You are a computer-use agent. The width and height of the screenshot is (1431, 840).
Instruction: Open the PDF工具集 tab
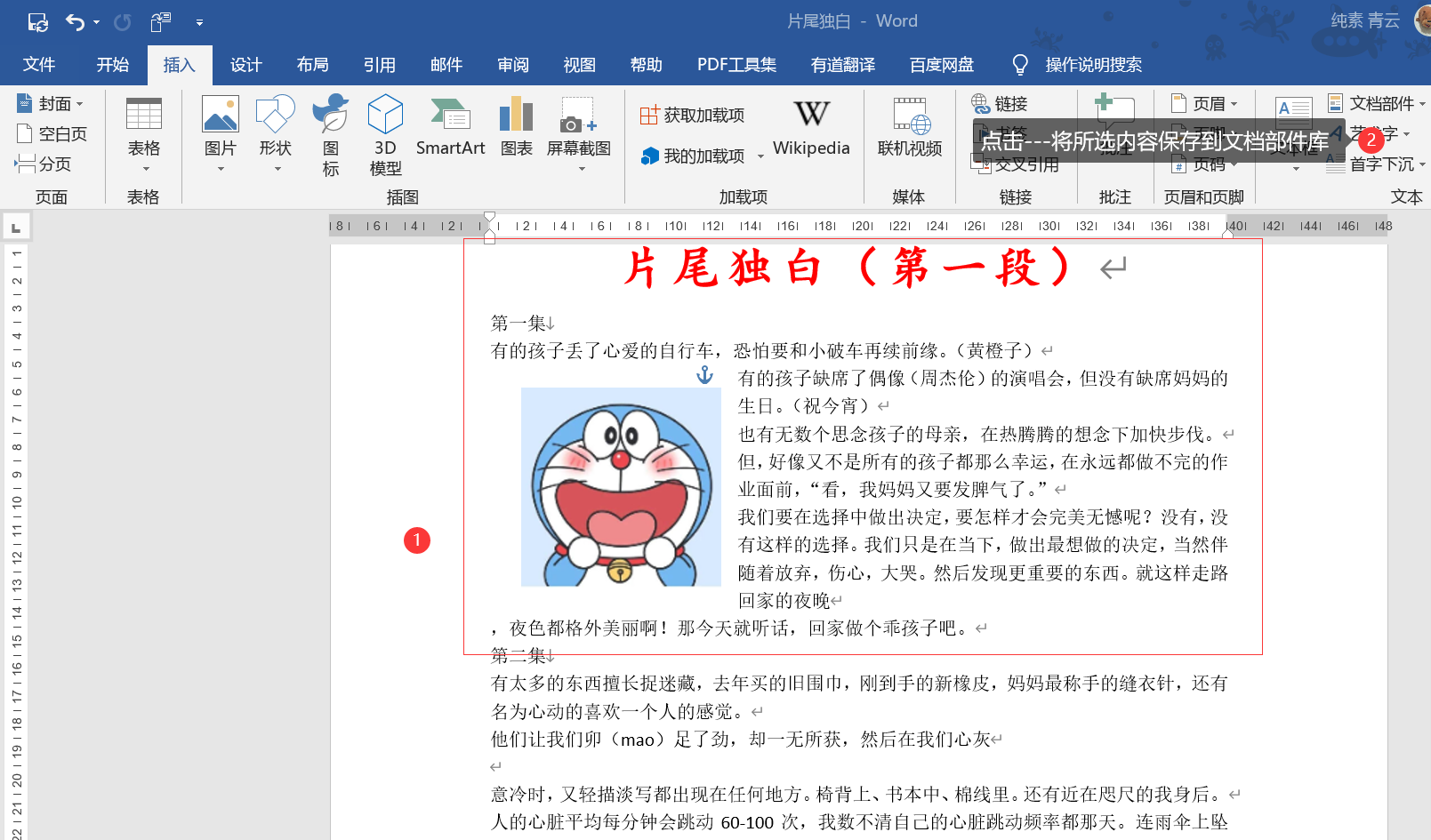point(736,65)
